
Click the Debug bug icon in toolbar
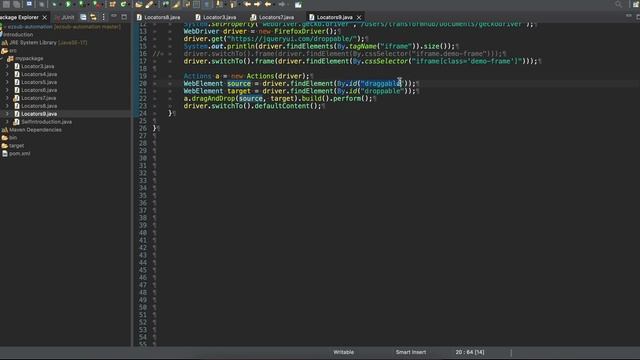[x=54, y=4]
